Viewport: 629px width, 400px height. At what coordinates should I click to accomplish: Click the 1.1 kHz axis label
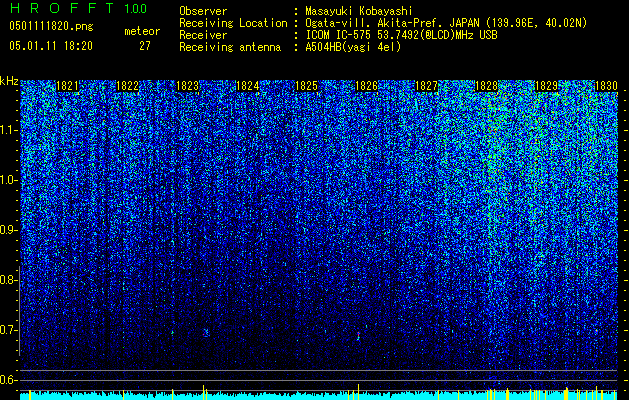[9, 130]
